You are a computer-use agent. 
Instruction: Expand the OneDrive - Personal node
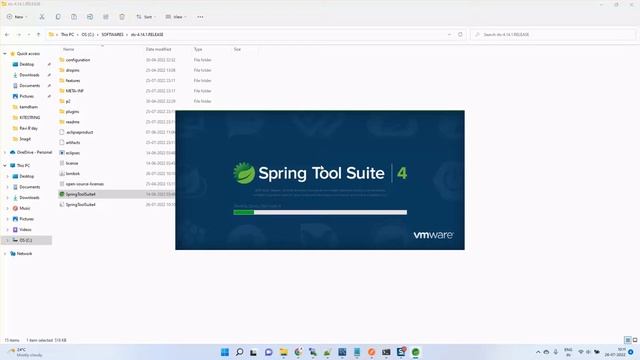pos(5,152)
